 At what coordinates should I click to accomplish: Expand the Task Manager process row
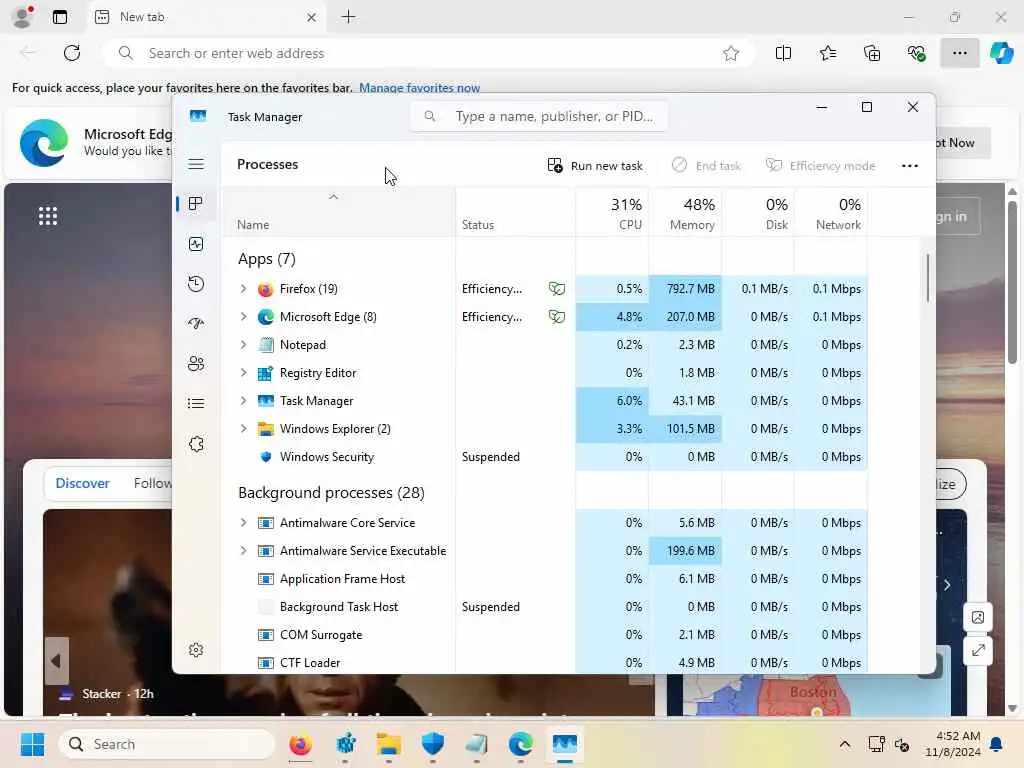[x=243, y=401]
